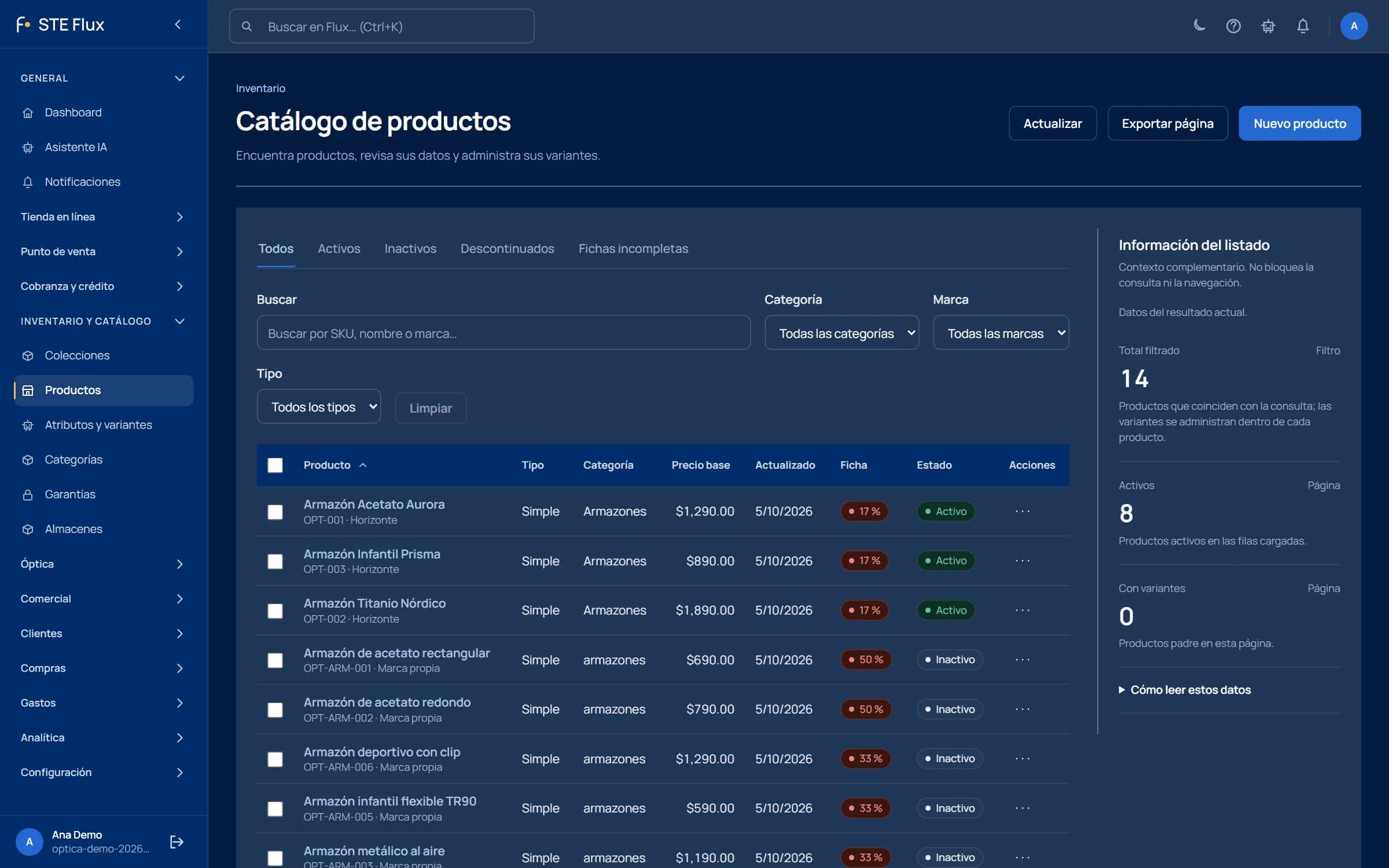1389x868 pixels.
Task: Switch to the Inactivos tab
Action: pos(410,249)
